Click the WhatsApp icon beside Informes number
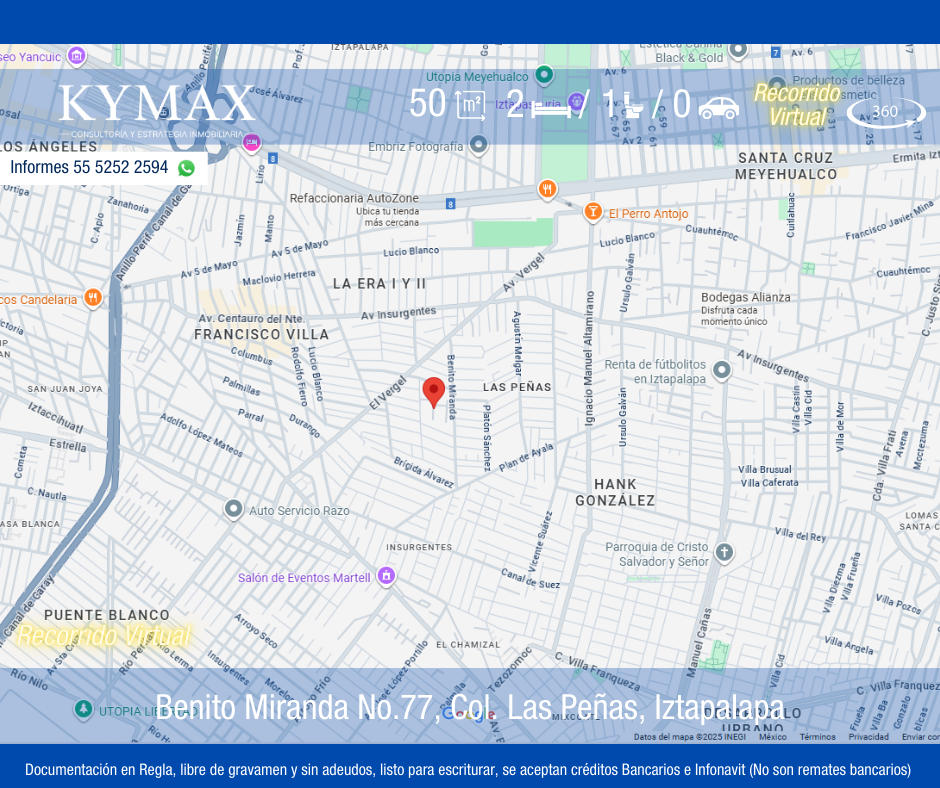The height and width of the screenshot is (788, 940). pos(186,168)
